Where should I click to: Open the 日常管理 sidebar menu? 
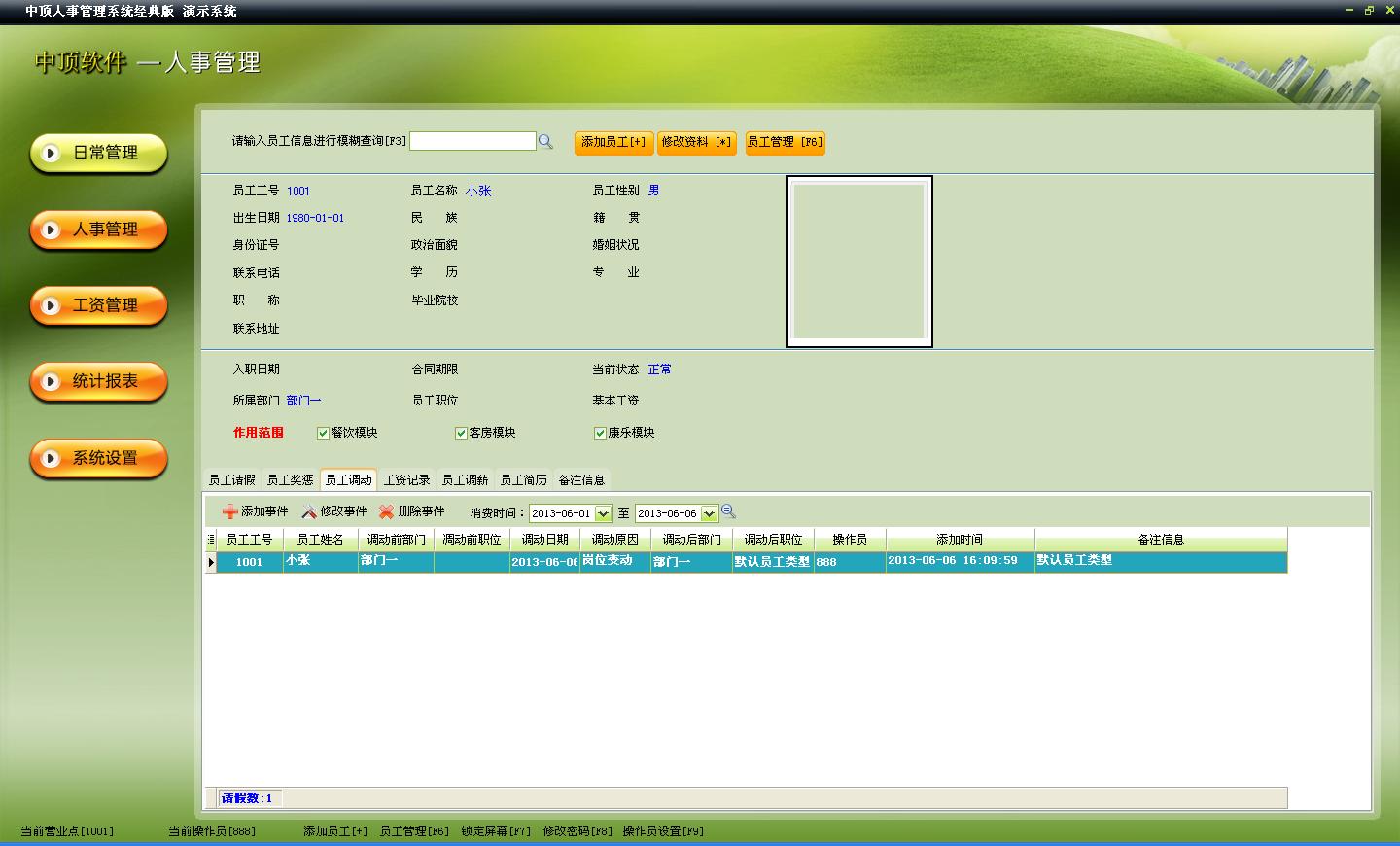[99, 154]
